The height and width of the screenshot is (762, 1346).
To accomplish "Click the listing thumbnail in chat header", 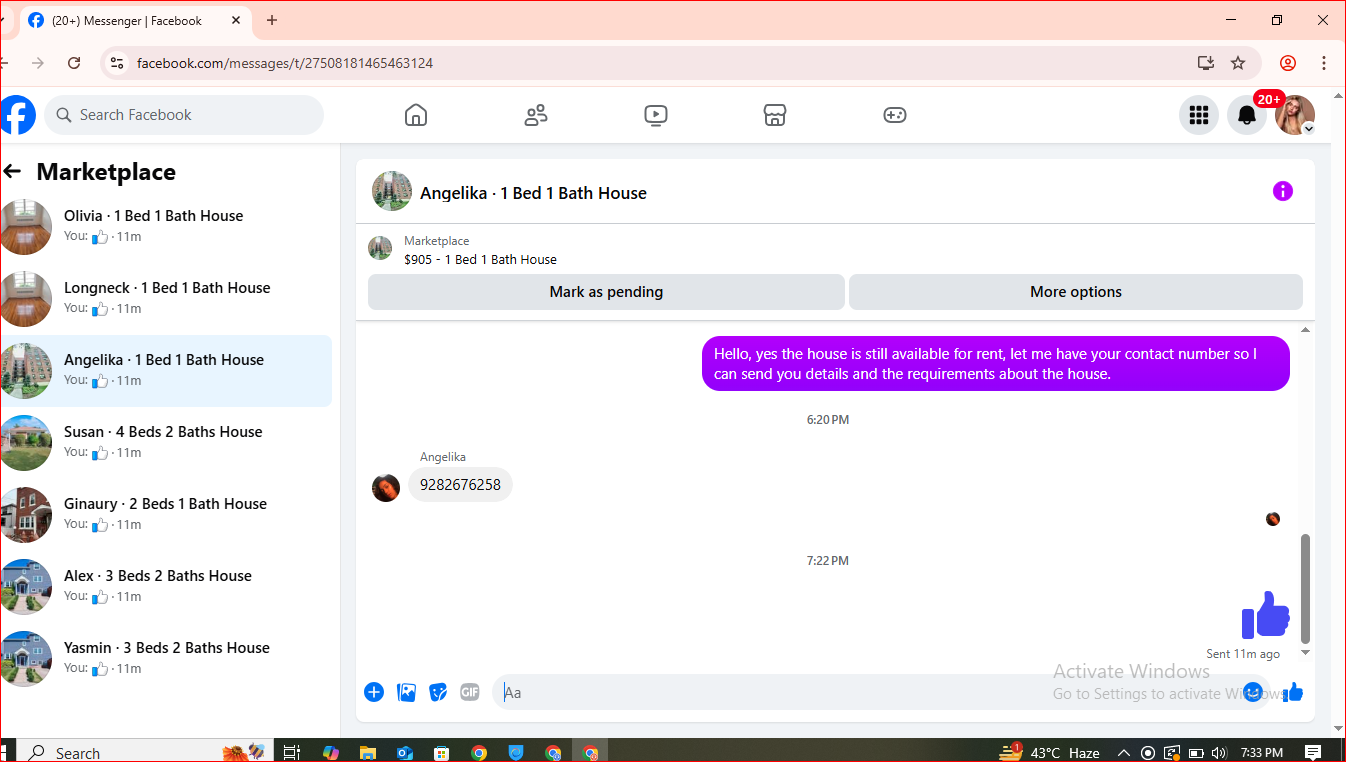I will 392,191.
